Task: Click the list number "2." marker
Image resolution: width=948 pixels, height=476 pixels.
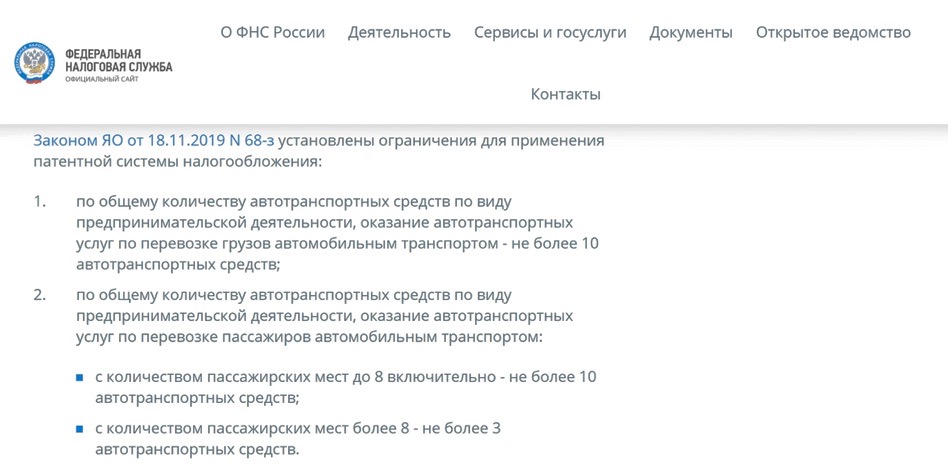Action: tap(40, 295)
